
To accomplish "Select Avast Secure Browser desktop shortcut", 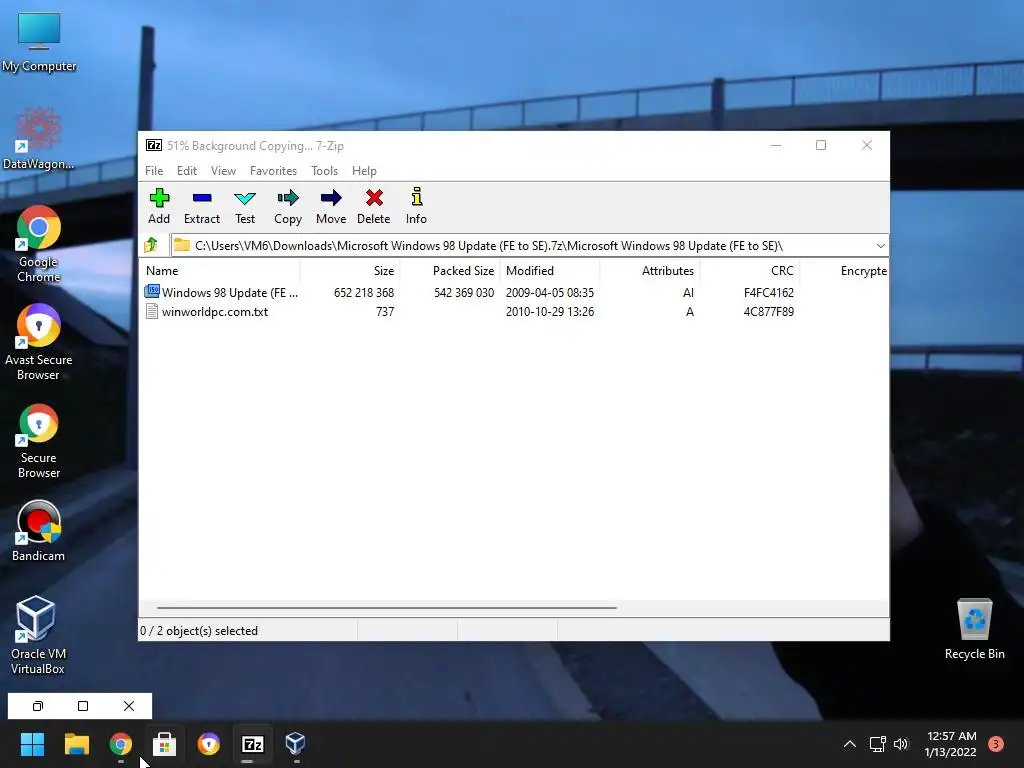I will tap(39, 342).
